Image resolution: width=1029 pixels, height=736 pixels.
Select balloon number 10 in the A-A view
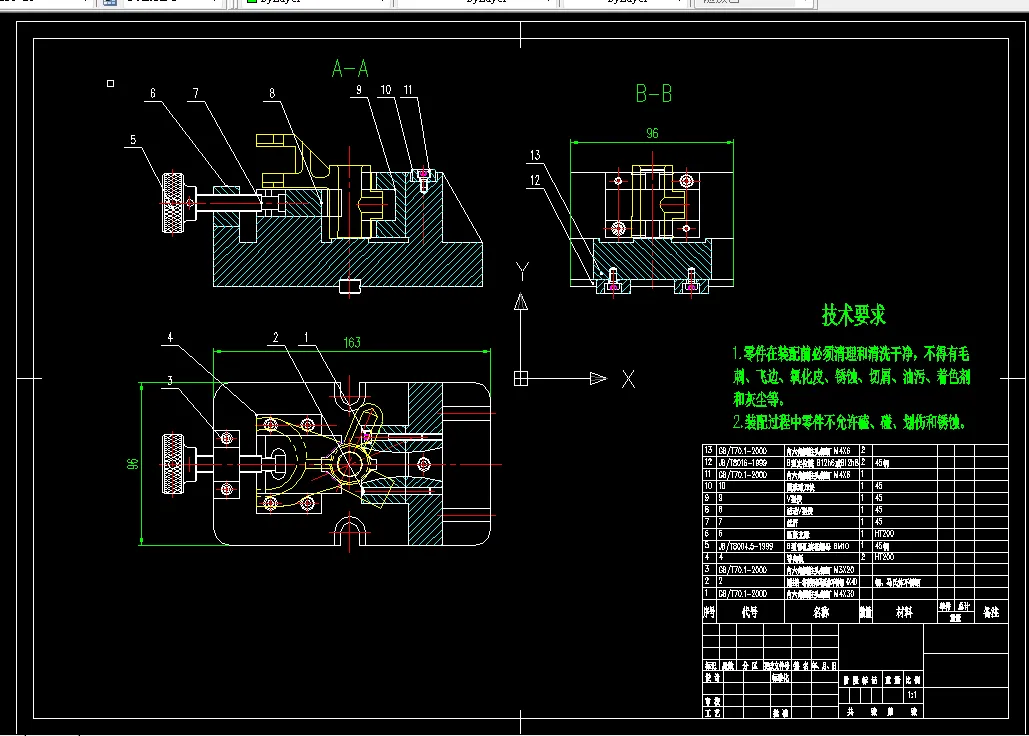(x=386, y=89)
